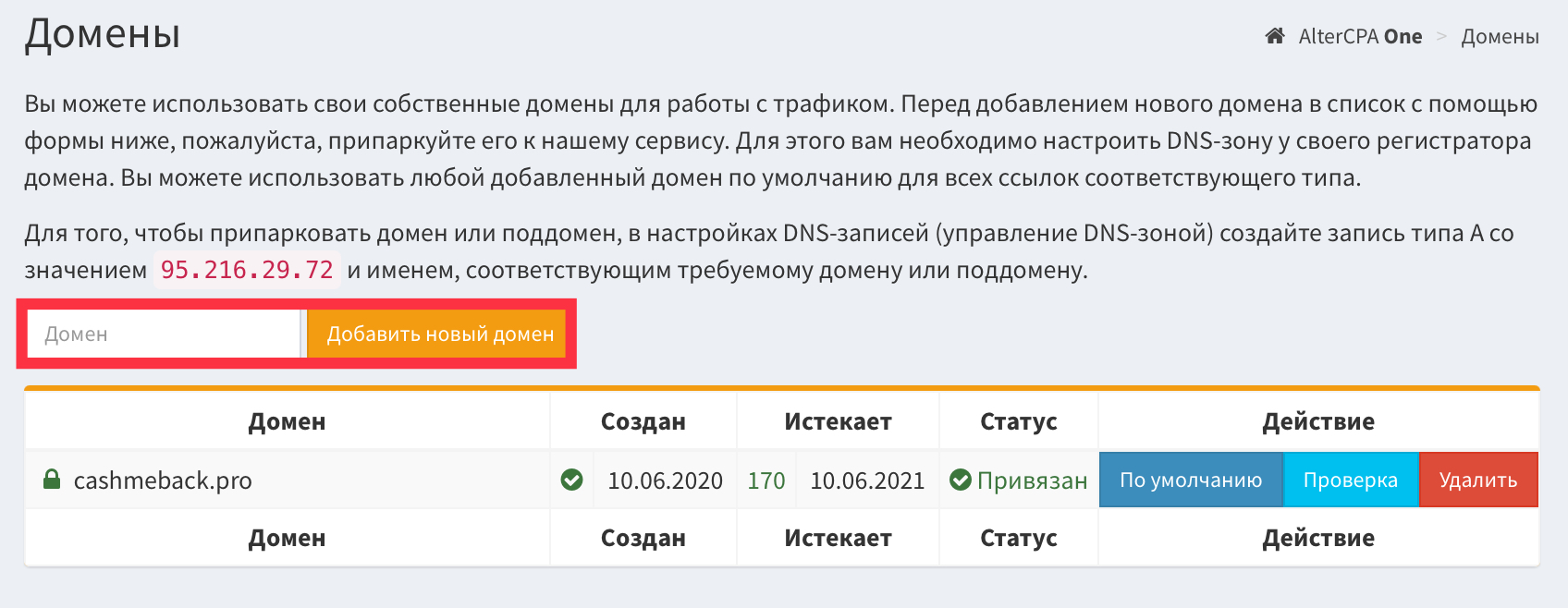The height and width of the screenshot is (608, 1568).
Task: Click the cashmeback.pro domain name
Action: click(163, 480)
